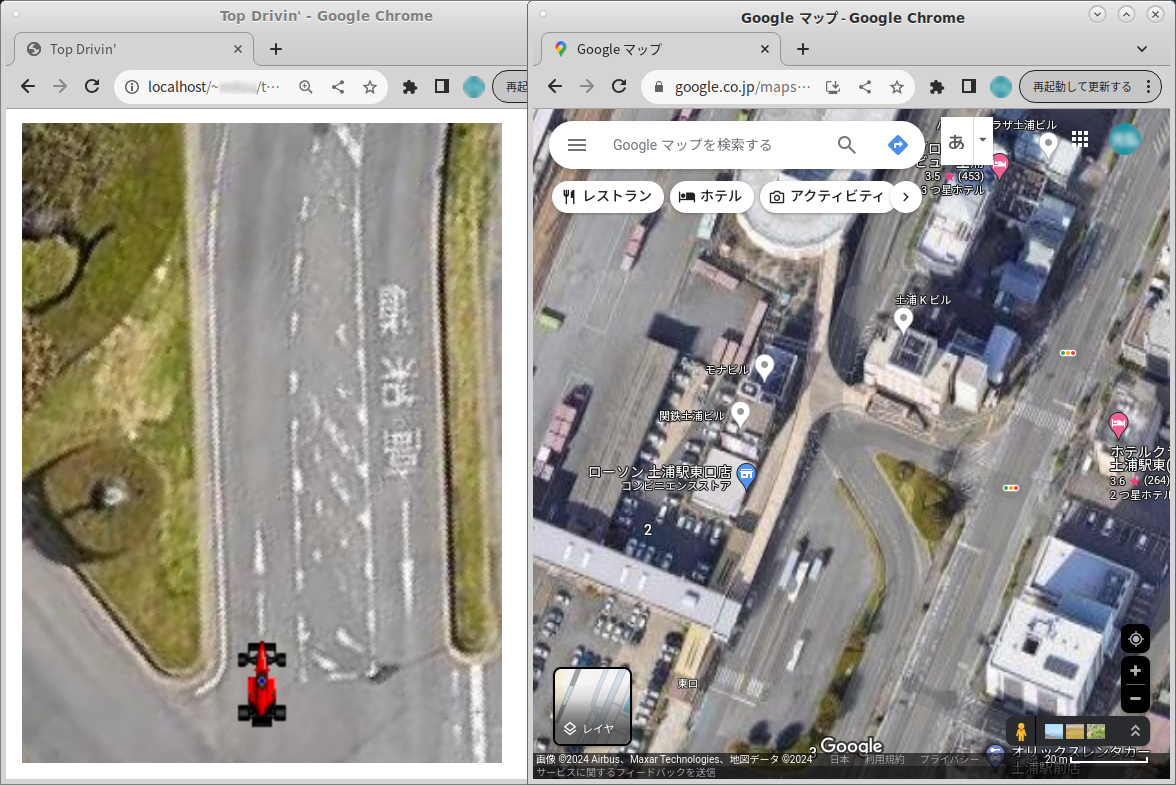Screen dimensions: 1176x785
Task: Expand the imagery strip with double chevron
Action: click(x=1134, y=731)
